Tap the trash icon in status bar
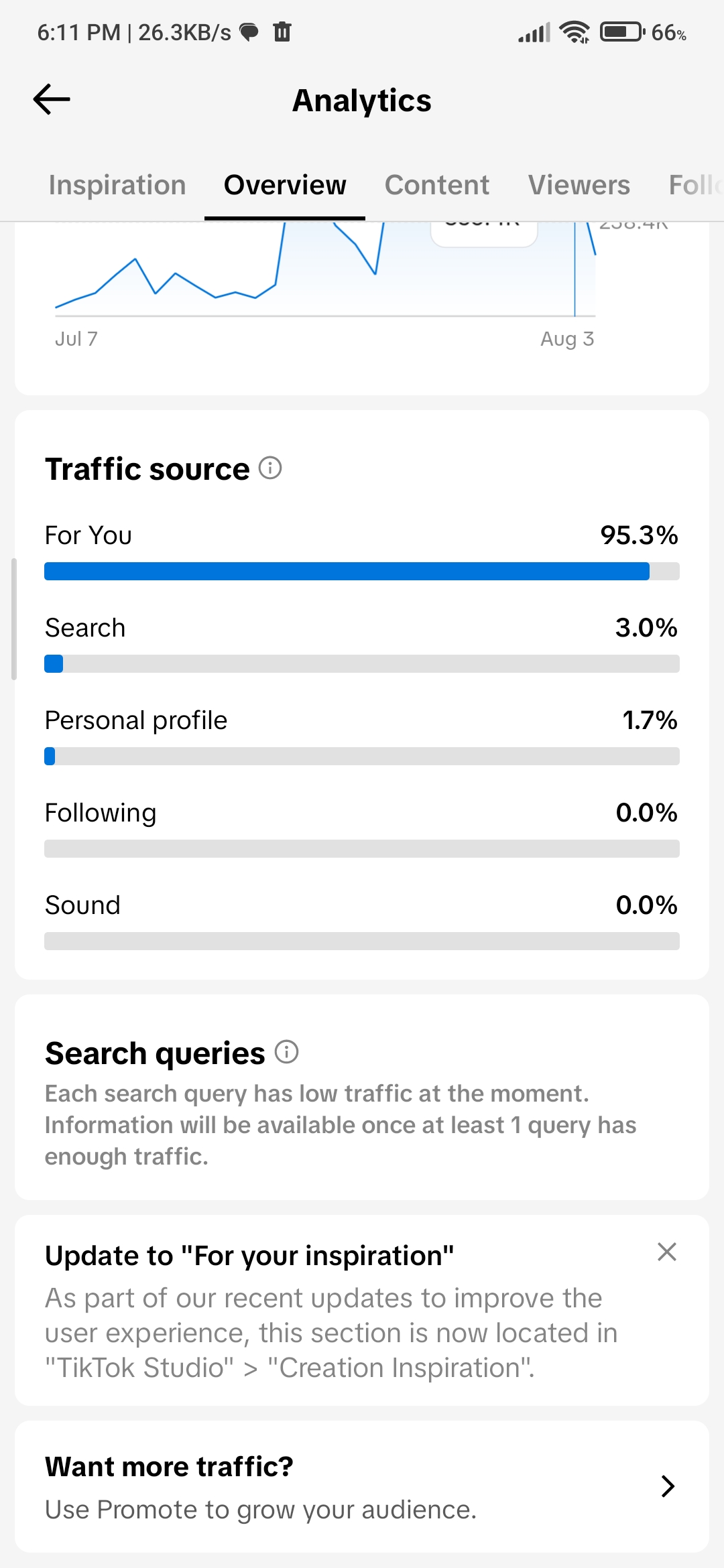The width and height of the screenshot is (724, 1568). pyautogui.click(x=282, y=31)
